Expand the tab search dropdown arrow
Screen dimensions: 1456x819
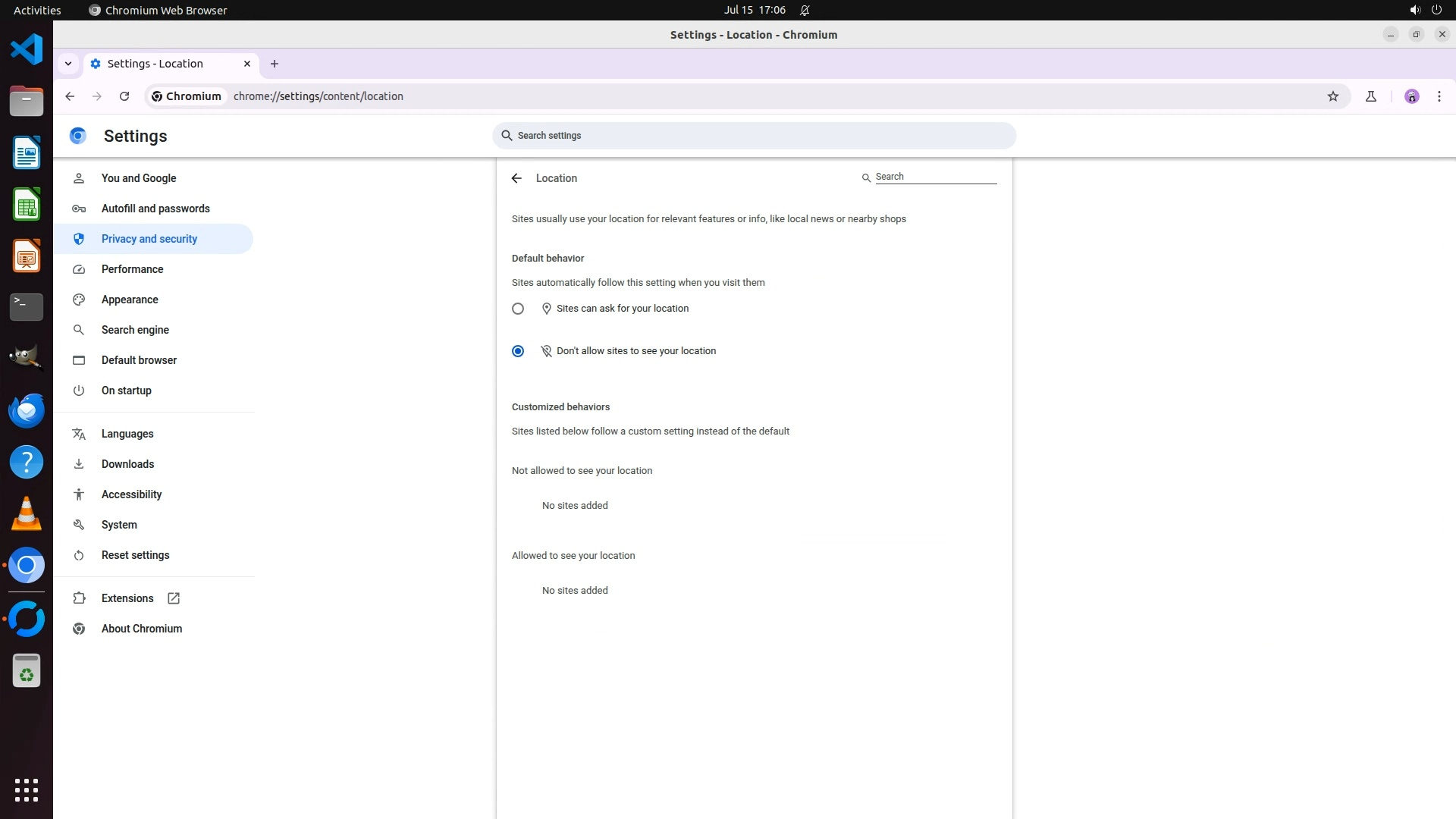(68, 64)
